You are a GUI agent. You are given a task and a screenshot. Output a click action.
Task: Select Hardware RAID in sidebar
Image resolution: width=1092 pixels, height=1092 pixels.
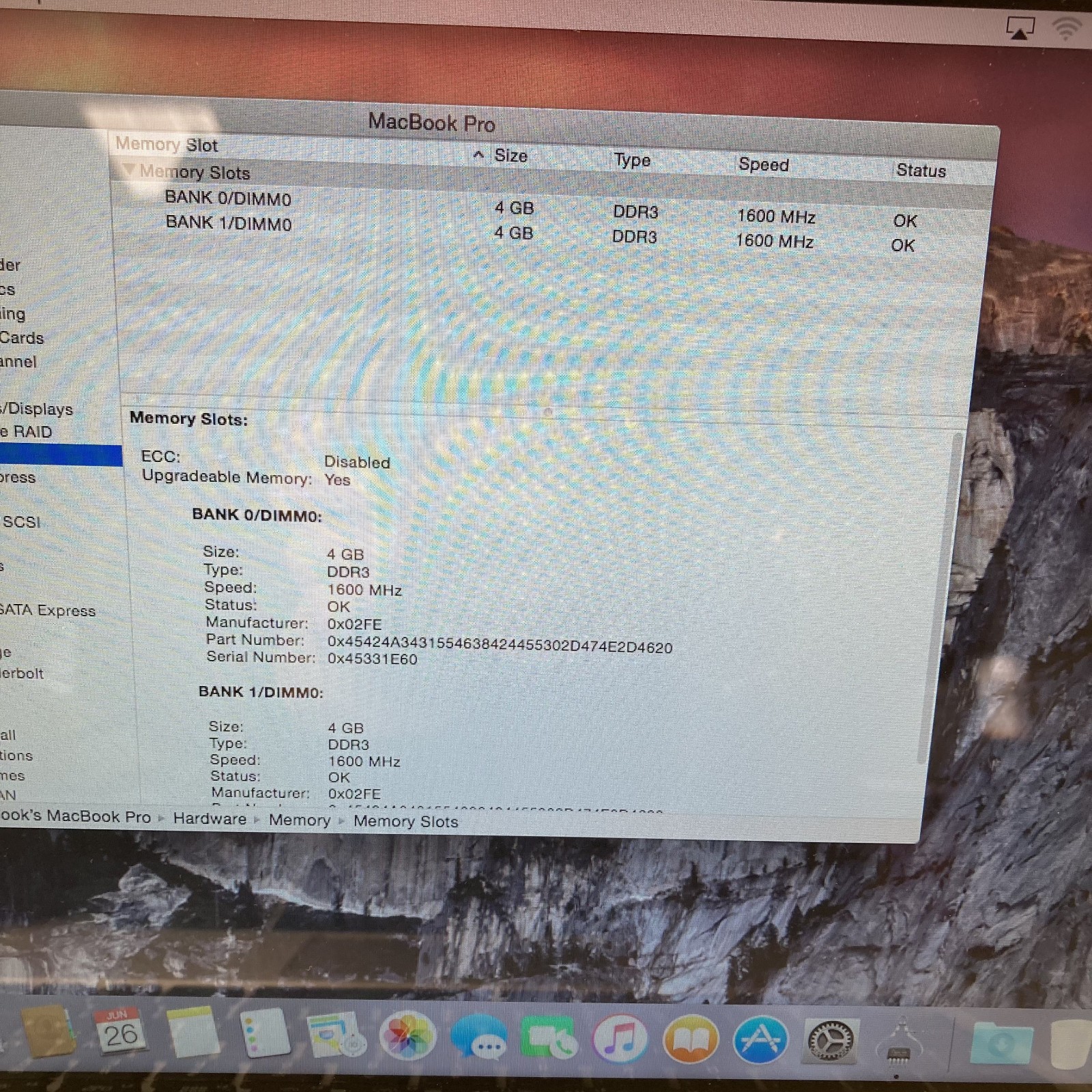point(26,432)
